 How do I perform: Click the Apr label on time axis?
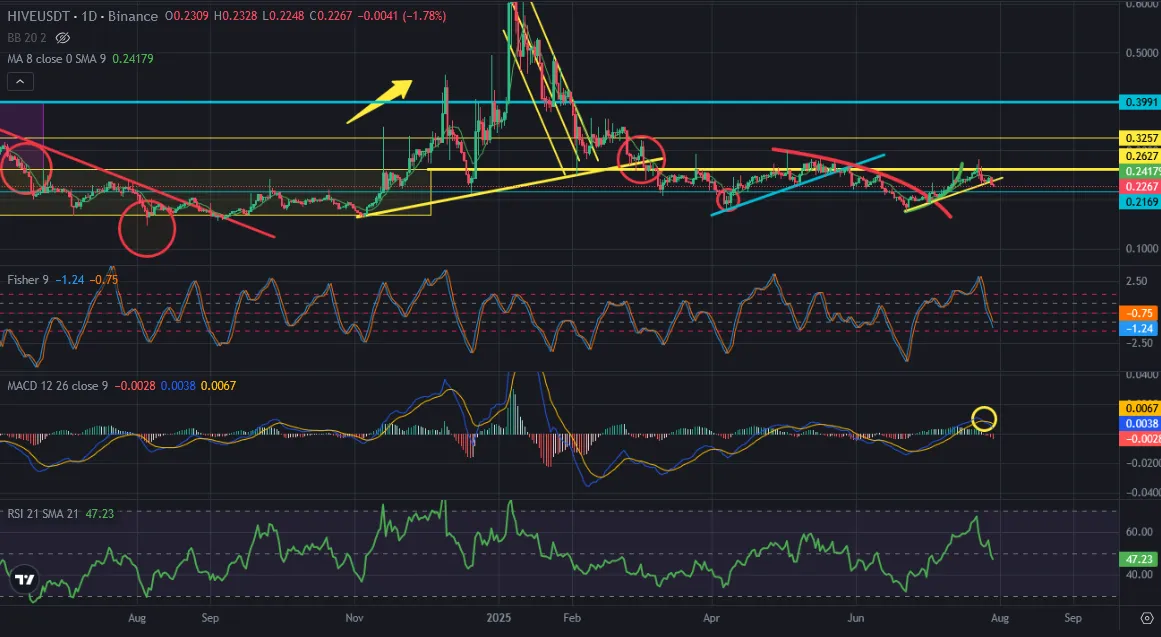coord(711,618)
